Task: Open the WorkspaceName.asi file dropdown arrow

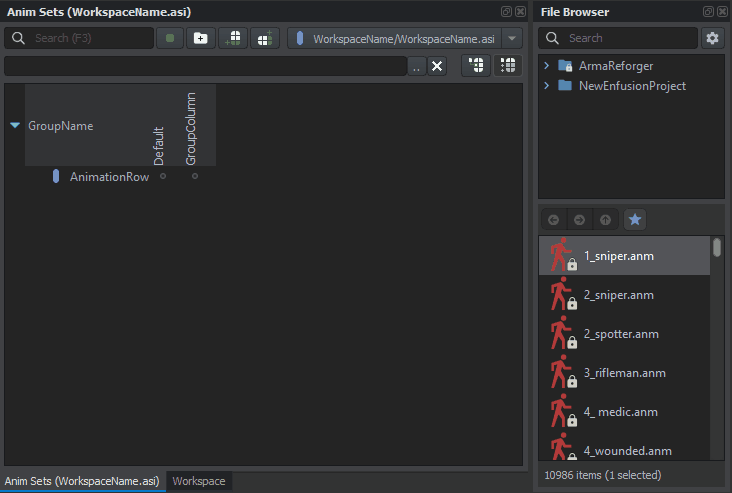Action: pyautogui.click(x=512, y=38)
